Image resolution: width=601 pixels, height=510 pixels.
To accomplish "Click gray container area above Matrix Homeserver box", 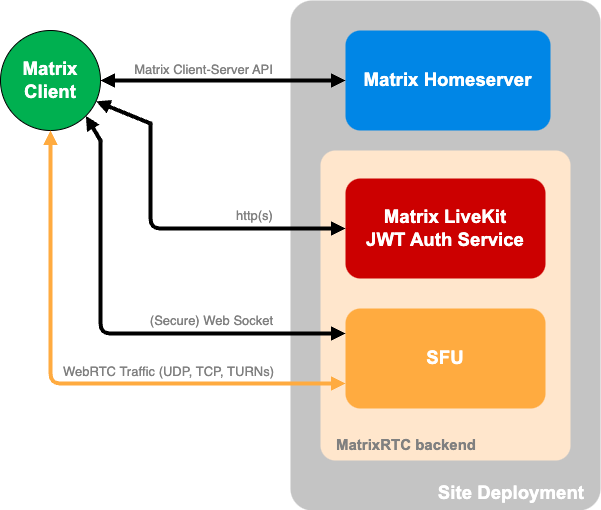I will 445,16.
